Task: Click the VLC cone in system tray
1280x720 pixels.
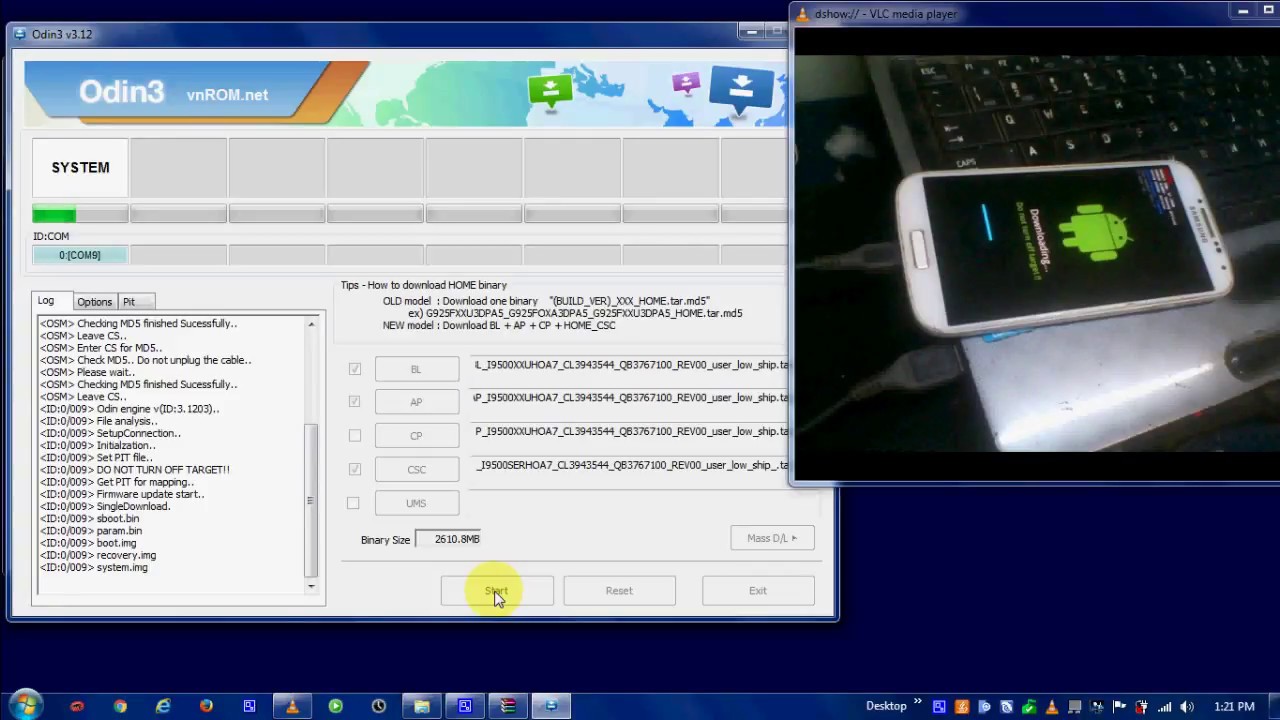Action: [1052, 706]
